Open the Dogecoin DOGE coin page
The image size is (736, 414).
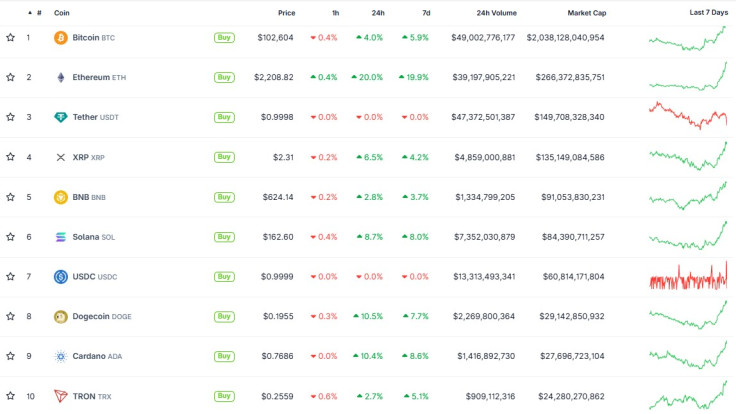[102, 316]
